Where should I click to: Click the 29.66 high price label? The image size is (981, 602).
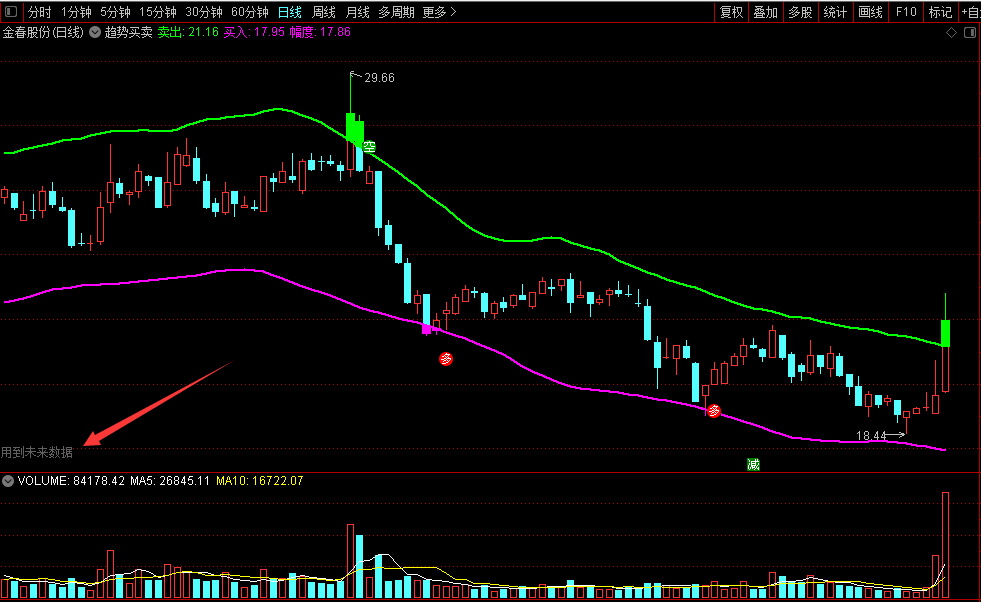click(379, 78)
